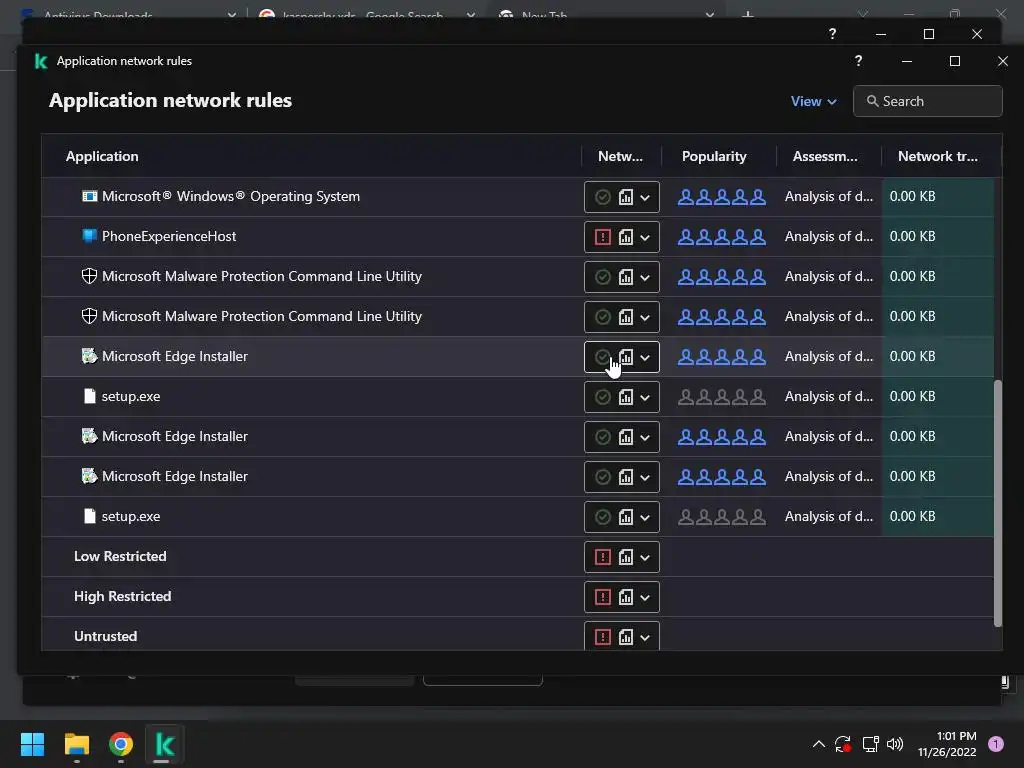Screen dimensions: 1024x768
Task: Sort by the Popularity column header
Action: (714, 156)
